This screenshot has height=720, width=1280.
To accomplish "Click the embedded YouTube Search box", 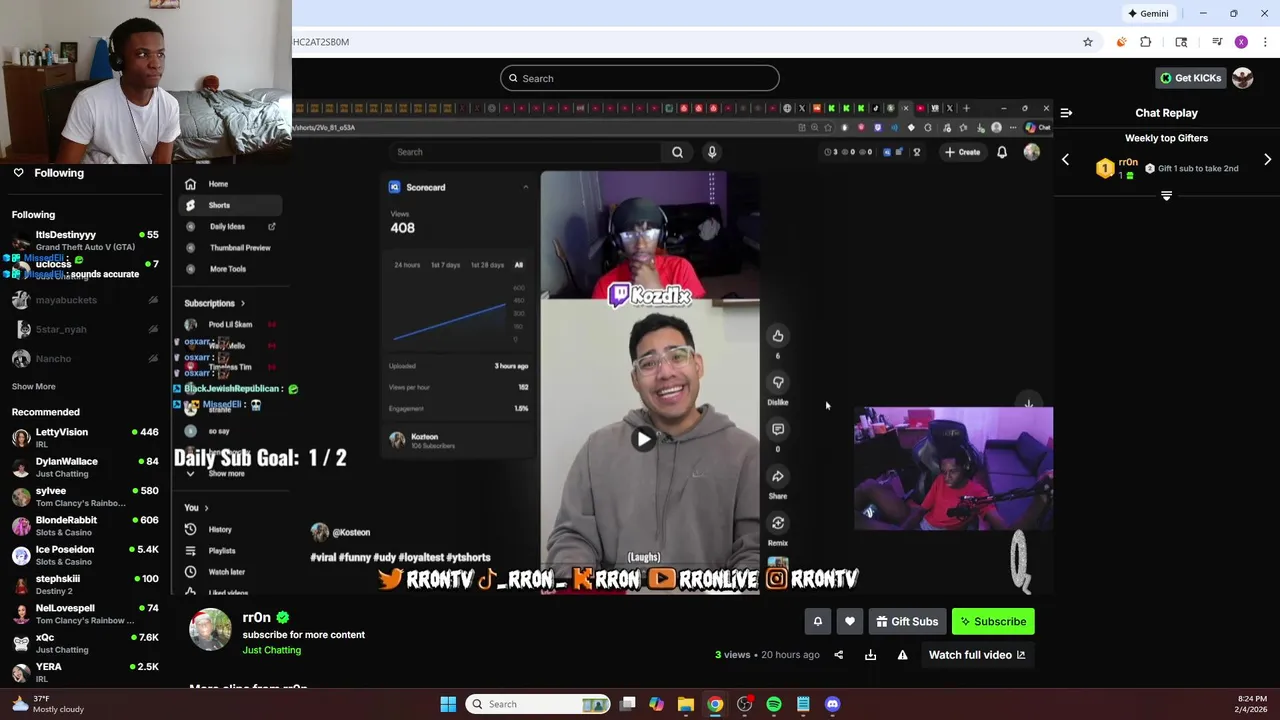I will [x=525, y=152].
